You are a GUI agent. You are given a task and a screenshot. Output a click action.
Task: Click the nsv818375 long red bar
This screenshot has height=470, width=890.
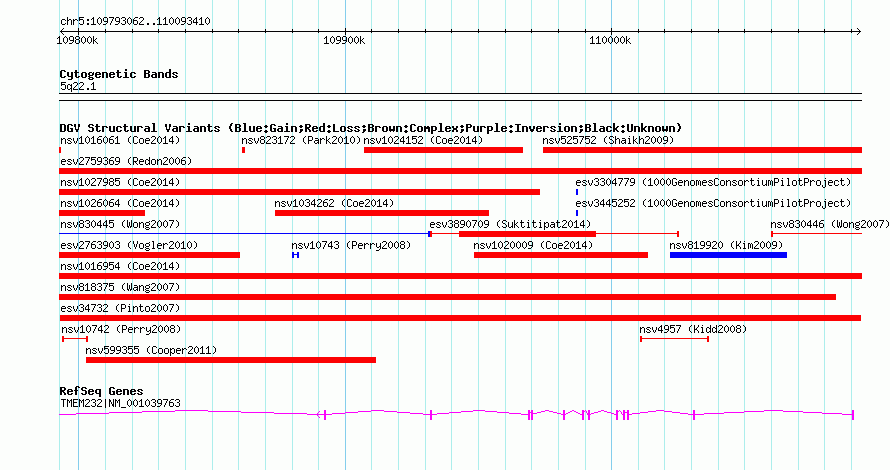447,297
